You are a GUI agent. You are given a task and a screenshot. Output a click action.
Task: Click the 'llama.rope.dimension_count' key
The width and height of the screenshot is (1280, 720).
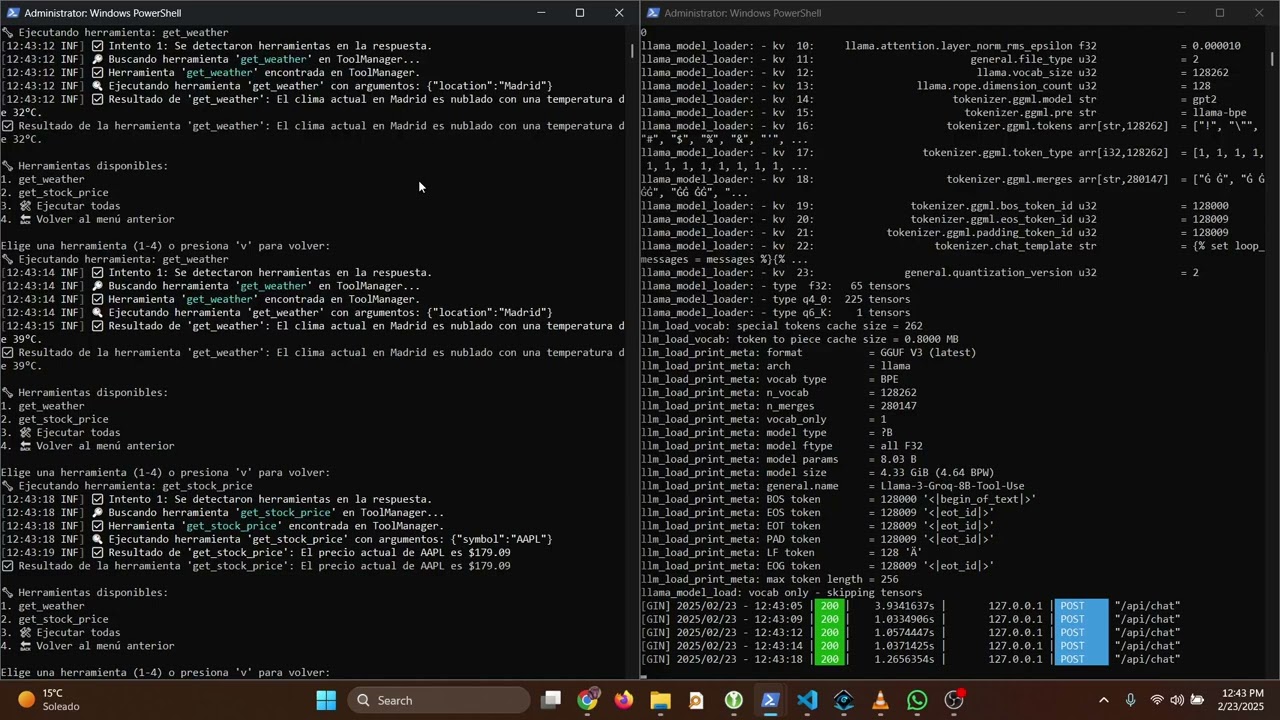[994, 86]
